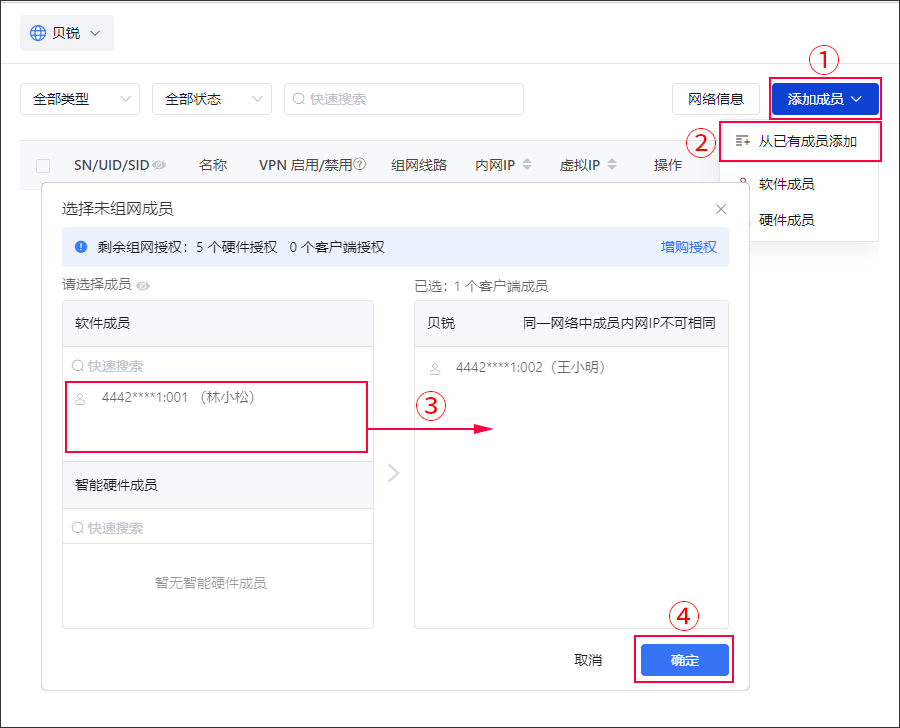
Task: Click the 已选: 1 个客户端成员 label
Action: [482, 286]
